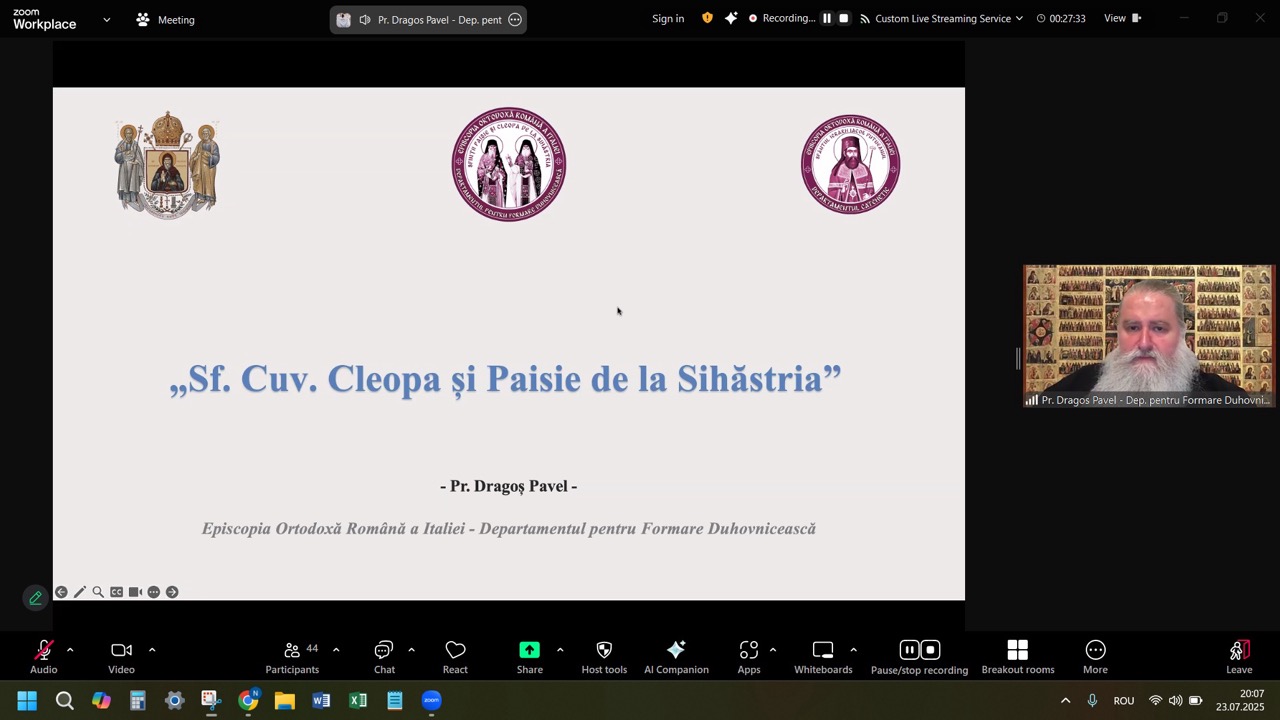The height and width of the screenshot is (720, 1280).
Task: Unmute the microphone with Audio button
Action: coord(44,657)
